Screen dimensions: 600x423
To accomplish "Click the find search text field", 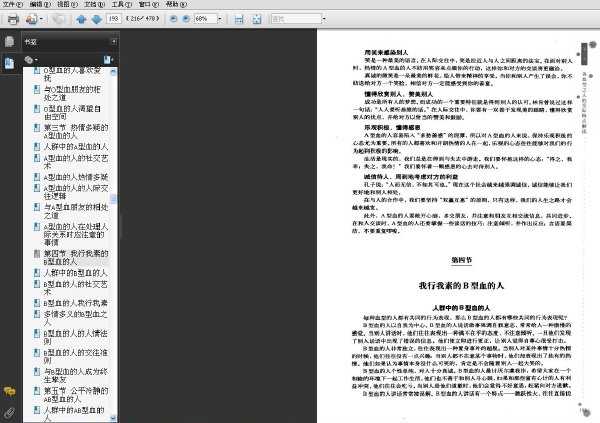I will pyautogui.click(x=296, y=18).
